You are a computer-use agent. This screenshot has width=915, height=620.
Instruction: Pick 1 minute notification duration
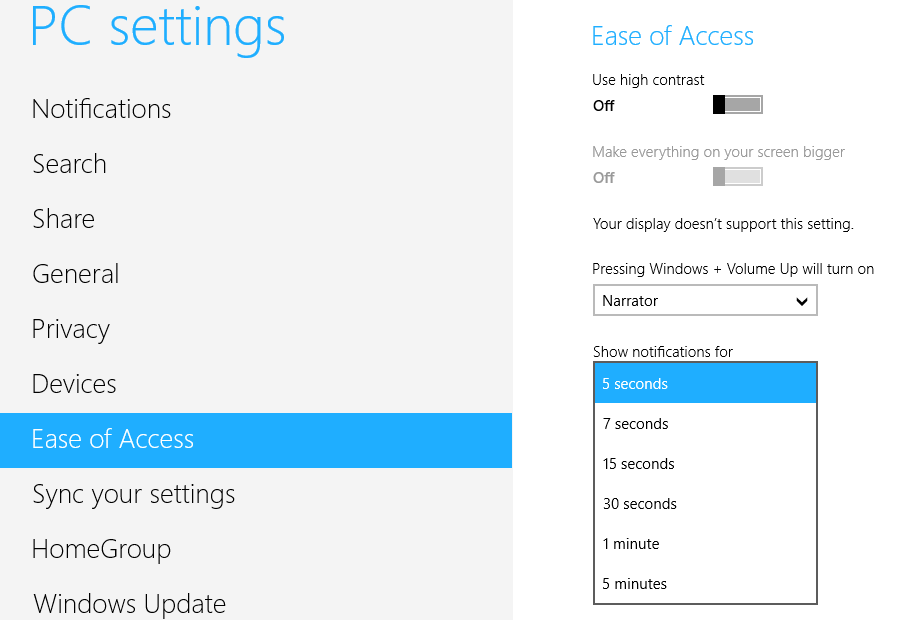(x=705, y=544)
